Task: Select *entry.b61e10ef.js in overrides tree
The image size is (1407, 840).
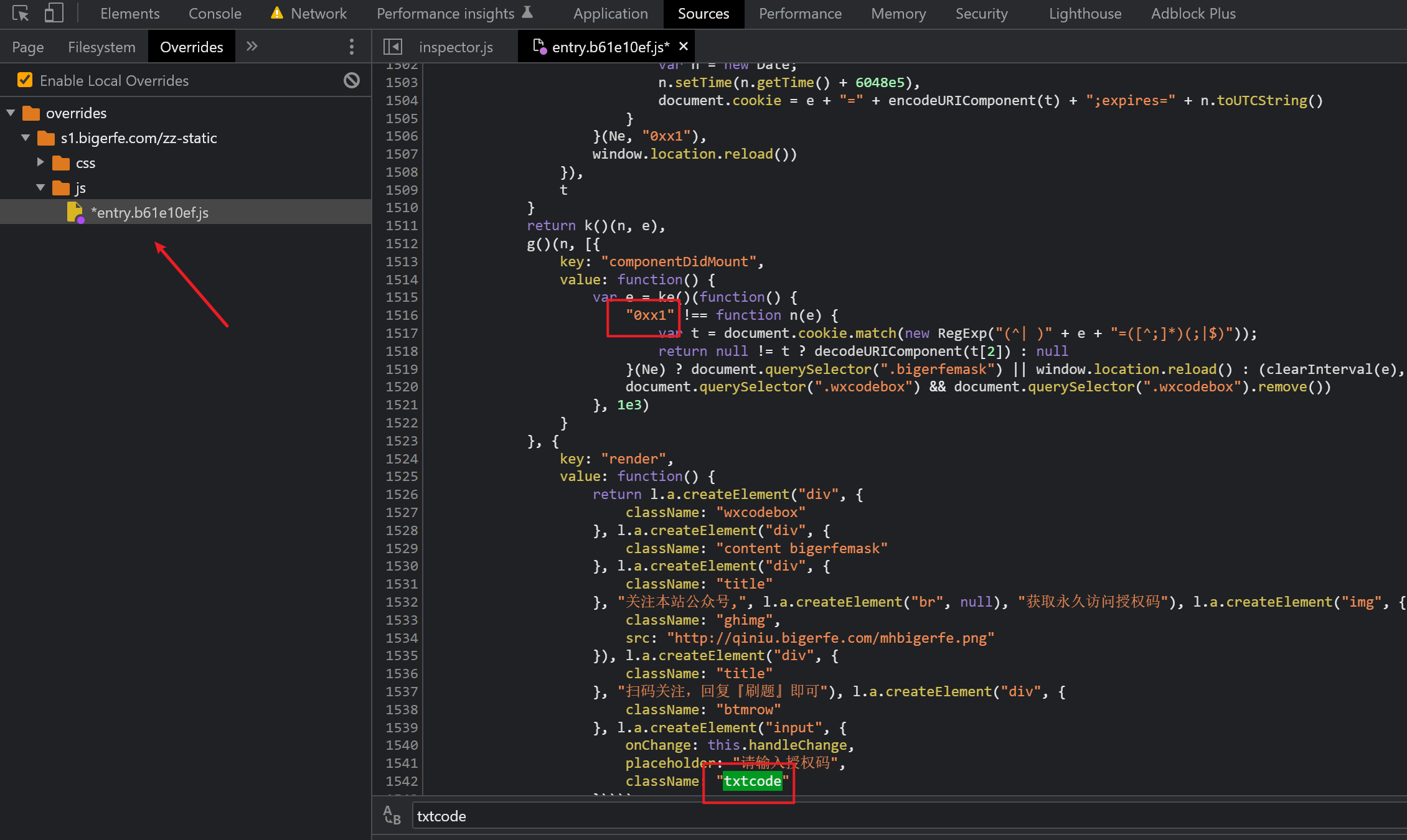Action: (149, 212)
